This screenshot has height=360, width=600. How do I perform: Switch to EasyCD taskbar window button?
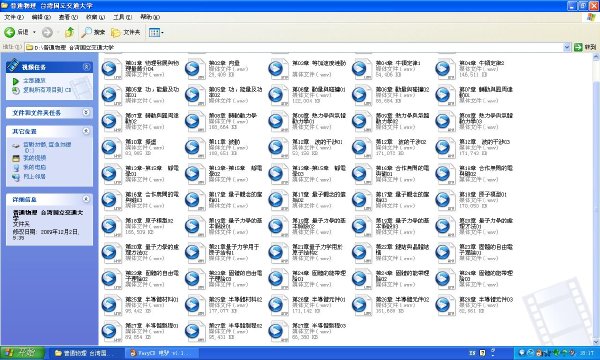162,353
